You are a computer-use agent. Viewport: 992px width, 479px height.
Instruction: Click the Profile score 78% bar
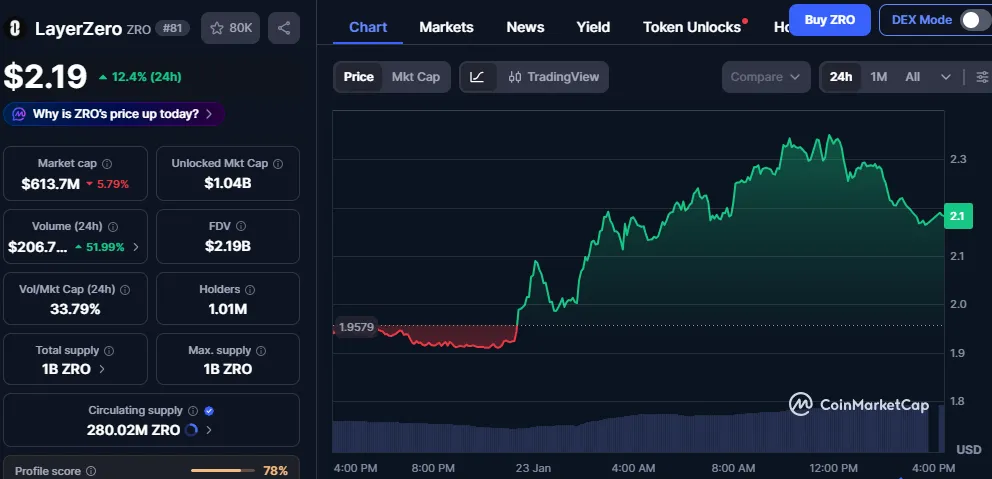[221, 471]
